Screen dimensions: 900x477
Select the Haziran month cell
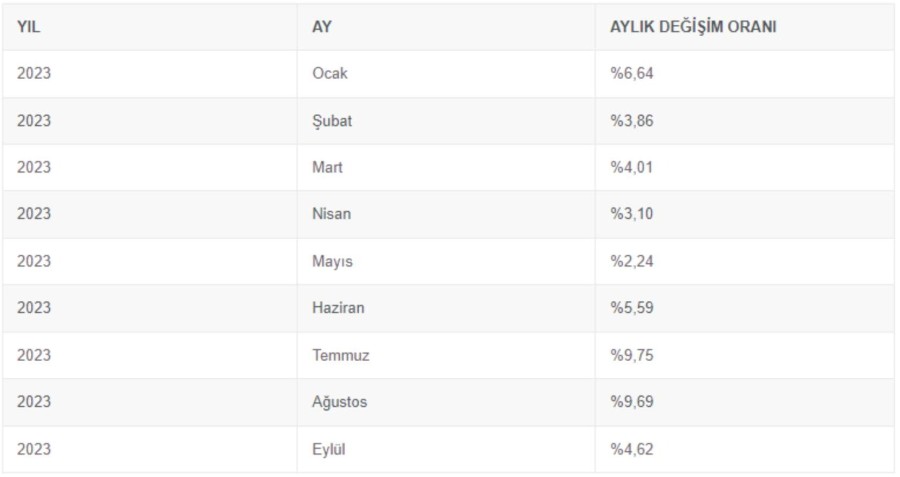click(338, 308)
